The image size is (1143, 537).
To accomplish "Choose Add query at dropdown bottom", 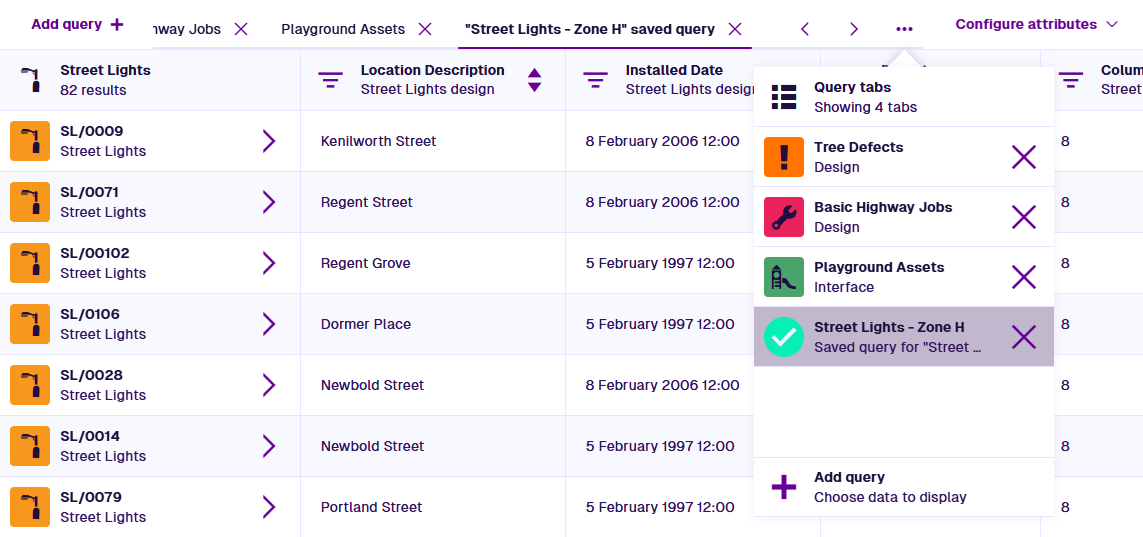I will click(890, 487).
